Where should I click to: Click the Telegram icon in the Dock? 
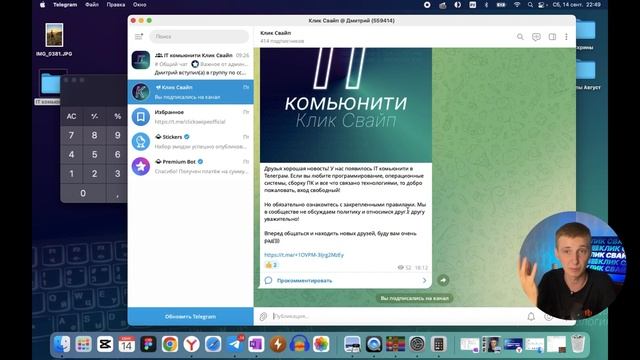pos(235,344)
